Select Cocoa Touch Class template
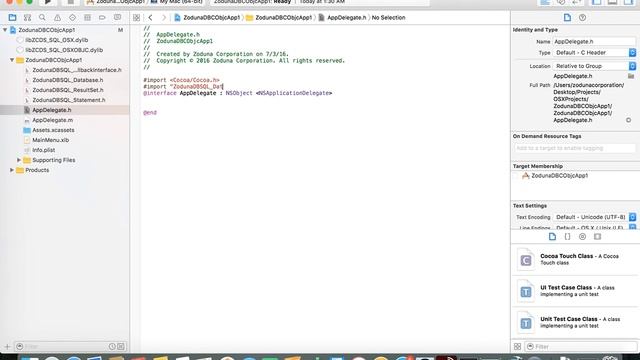The height and width of the screenshot is (360, 640). [x=576, y=259]
